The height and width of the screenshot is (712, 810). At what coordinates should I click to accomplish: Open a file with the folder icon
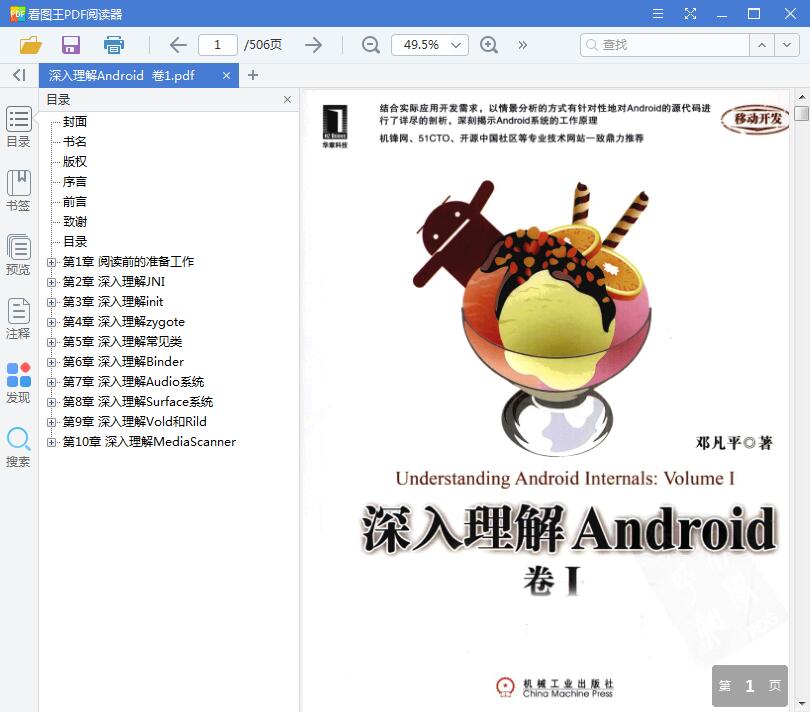30,45
